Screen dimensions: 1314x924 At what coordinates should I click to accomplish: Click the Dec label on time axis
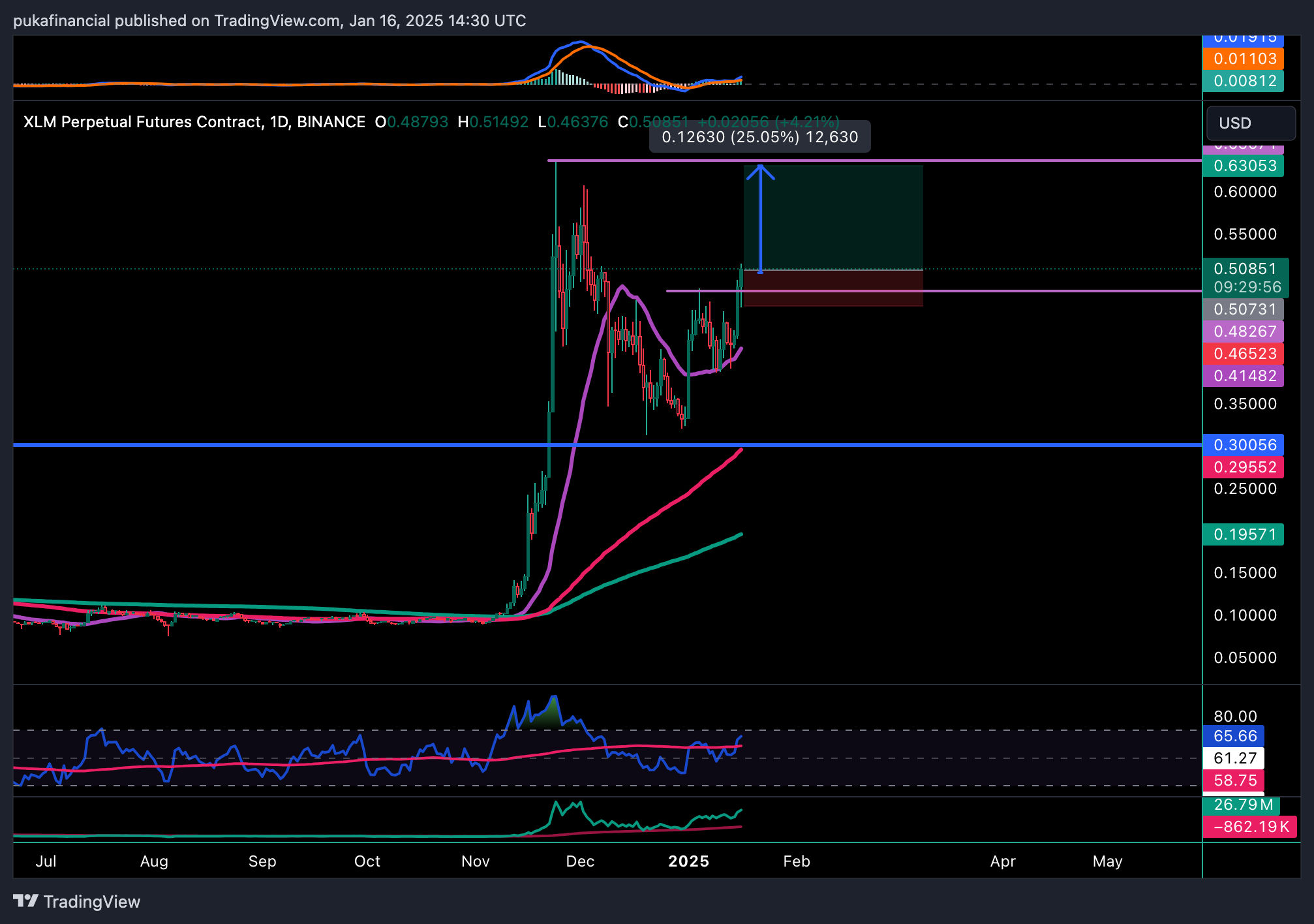coord(581,861)
